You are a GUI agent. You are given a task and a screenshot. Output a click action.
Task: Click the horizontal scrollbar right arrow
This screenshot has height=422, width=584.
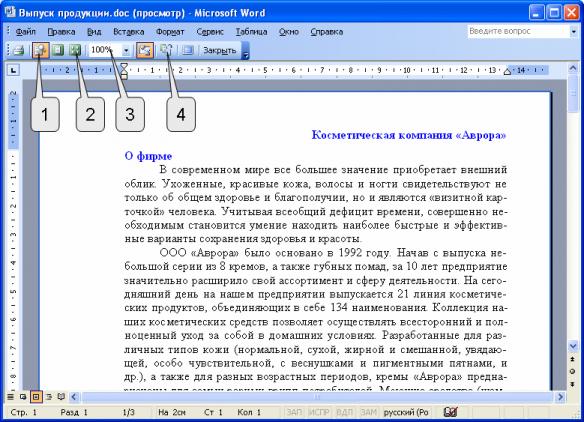[x=560, y=397]
